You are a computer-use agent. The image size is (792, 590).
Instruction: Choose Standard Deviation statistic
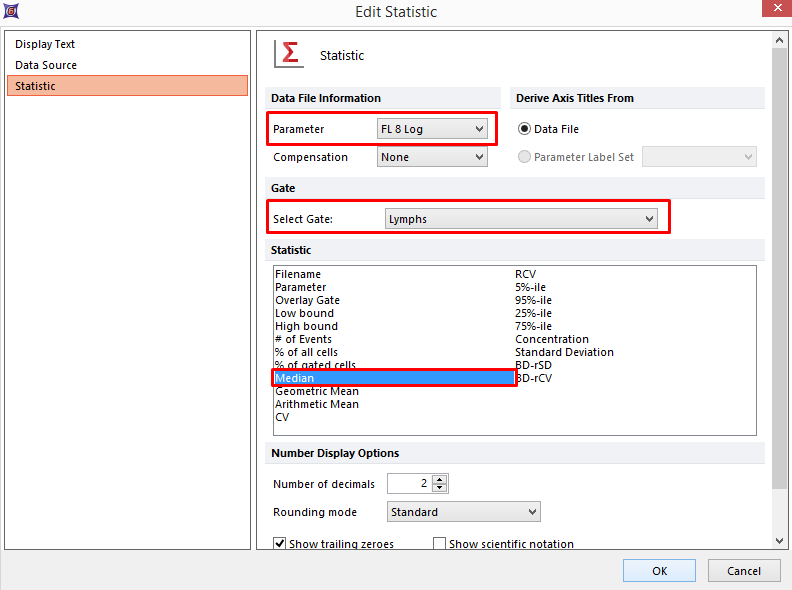coord(564,352)
